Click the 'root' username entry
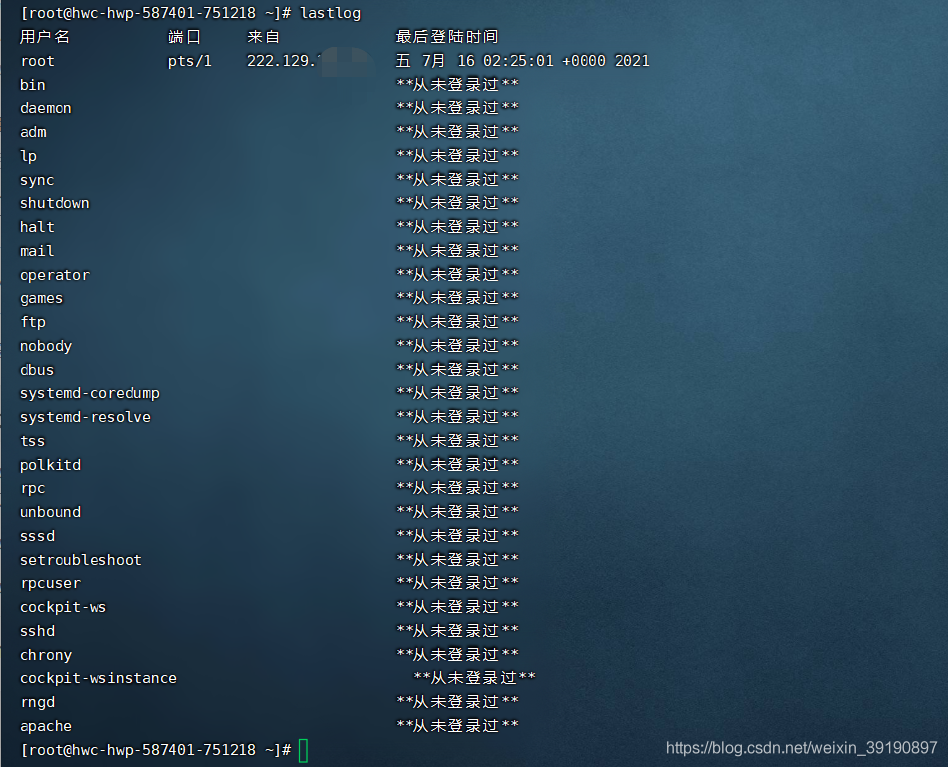The image size is (948, 767). pos(37,61)
